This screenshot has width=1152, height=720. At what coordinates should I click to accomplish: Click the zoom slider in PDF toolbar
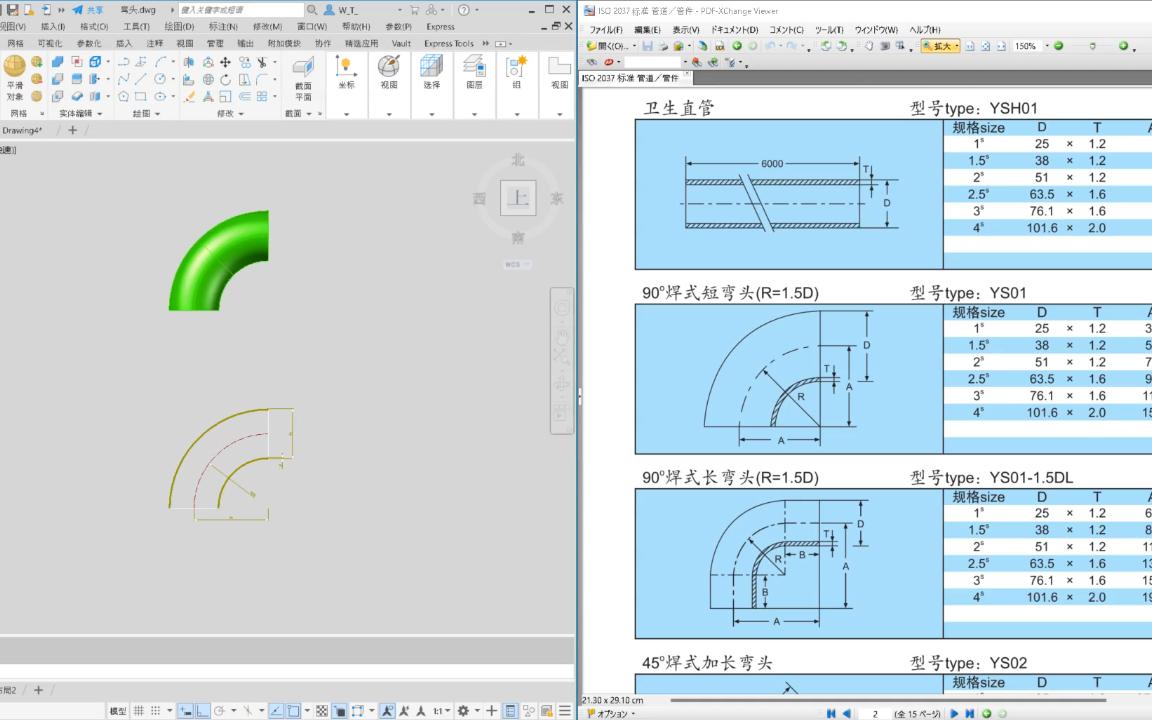[1091, 46]
